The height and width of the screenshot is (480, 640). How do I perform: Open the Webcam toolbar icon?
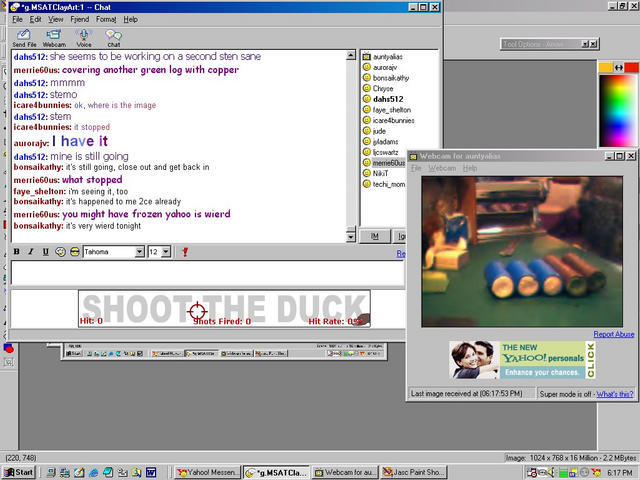coord(54,38)
